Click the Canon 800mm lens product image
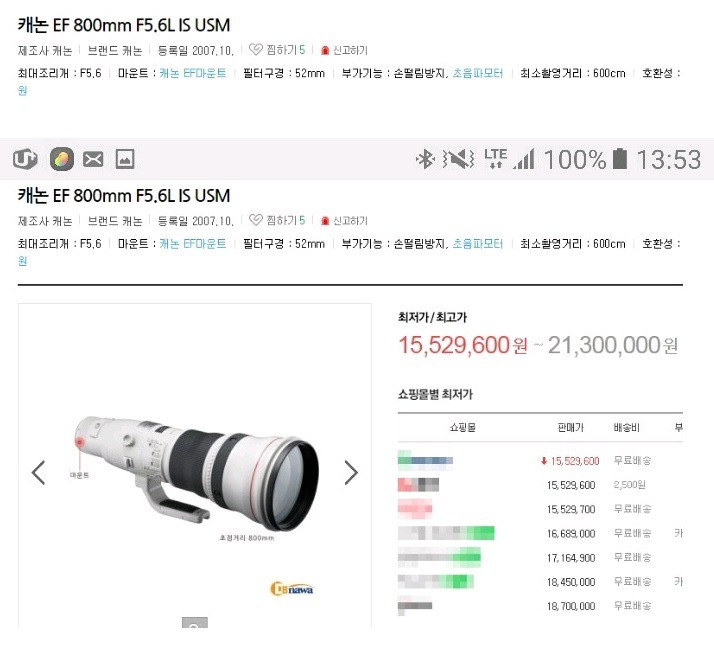The width and height of the screenshot is (714, 670). [x=197, y=474]
